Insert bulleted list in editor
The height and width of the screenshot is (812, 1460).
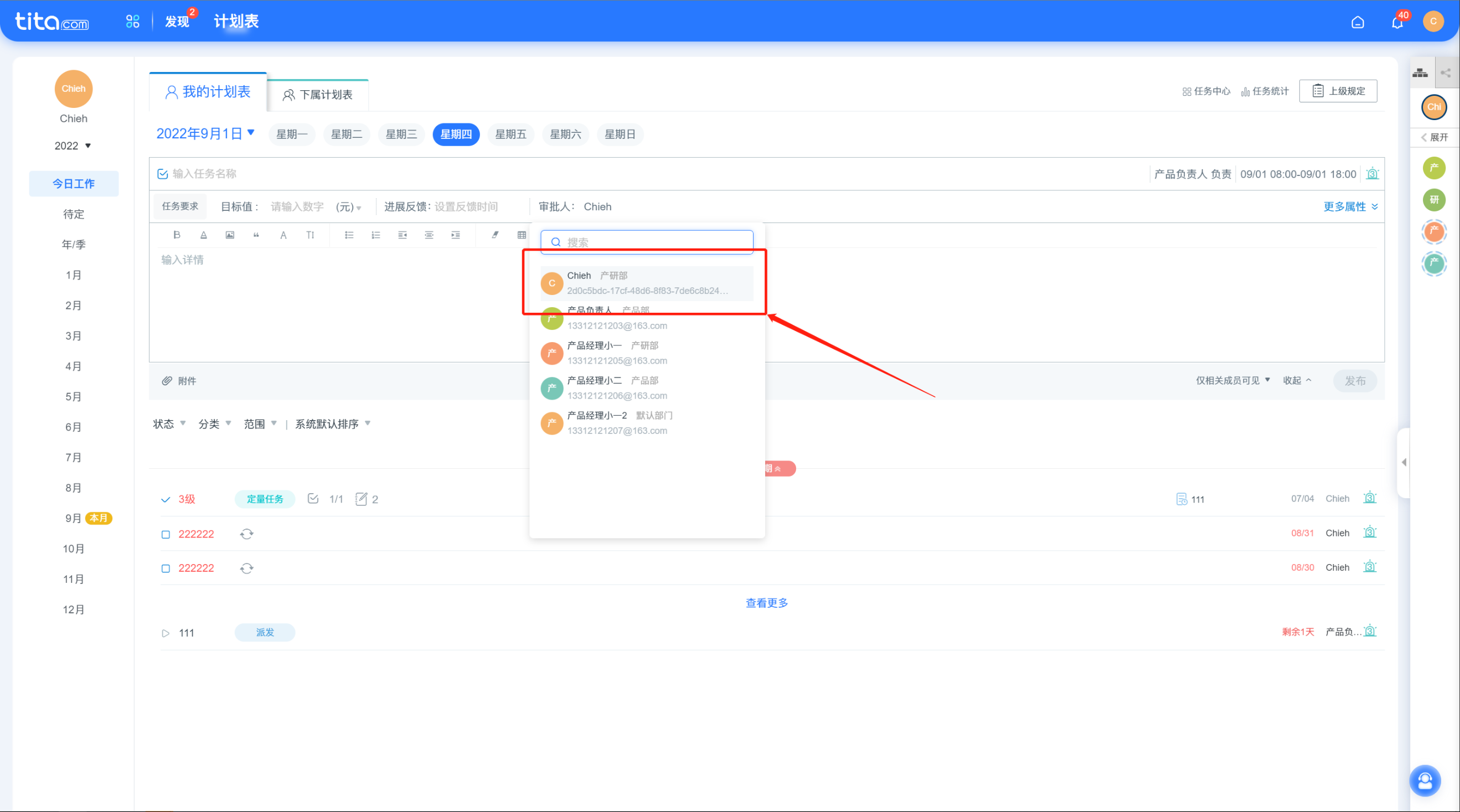[349, 235]
